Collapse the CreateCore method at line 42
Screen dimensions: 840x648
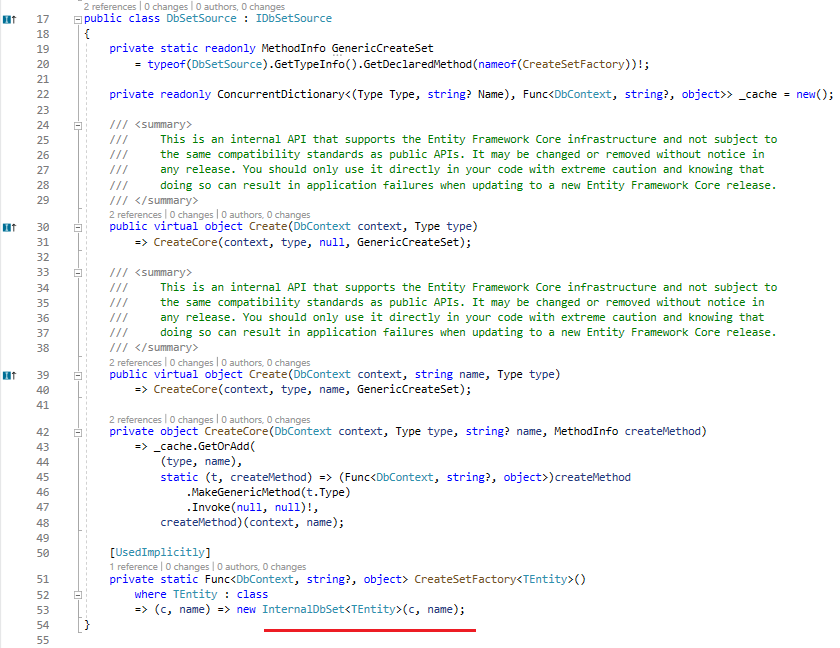[78, 432]
